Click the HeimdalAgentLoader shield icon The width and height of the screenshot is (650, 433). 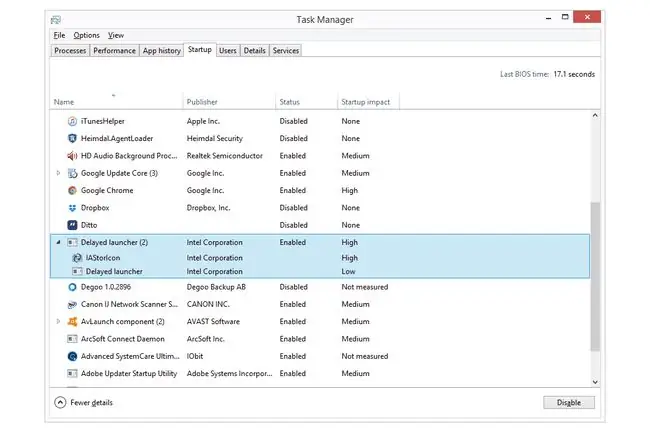click(72, 138)
